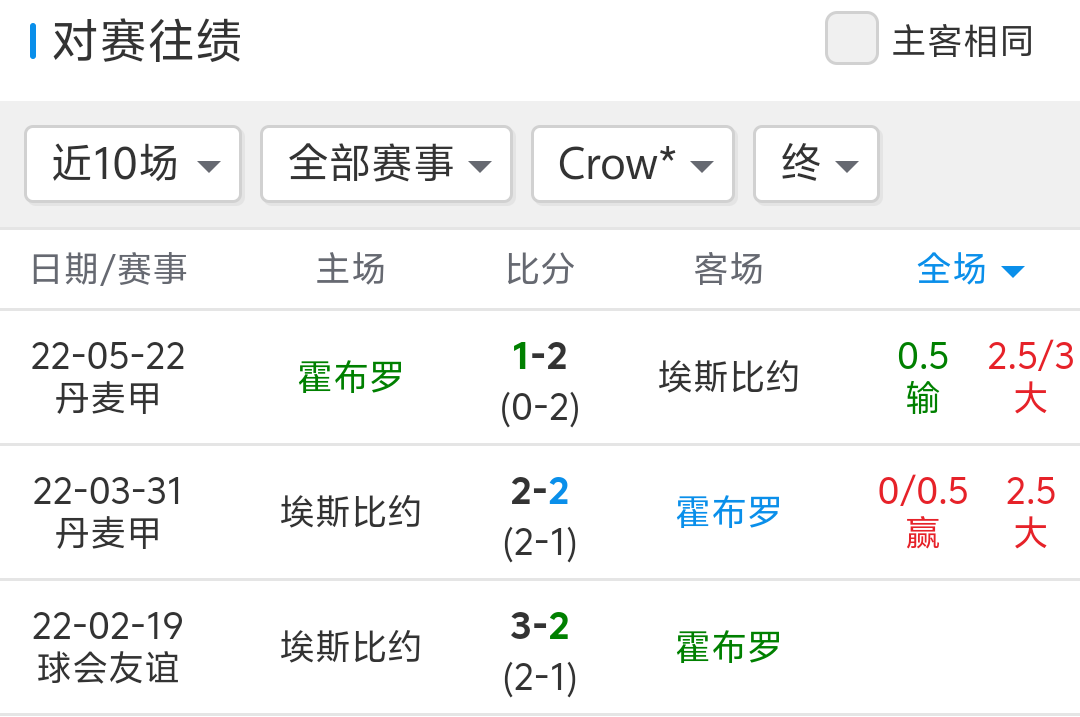This screenshot has height=717, width=1080.
Task: Toggle the 主客相同 checkbox
Action: click(851, 40)
